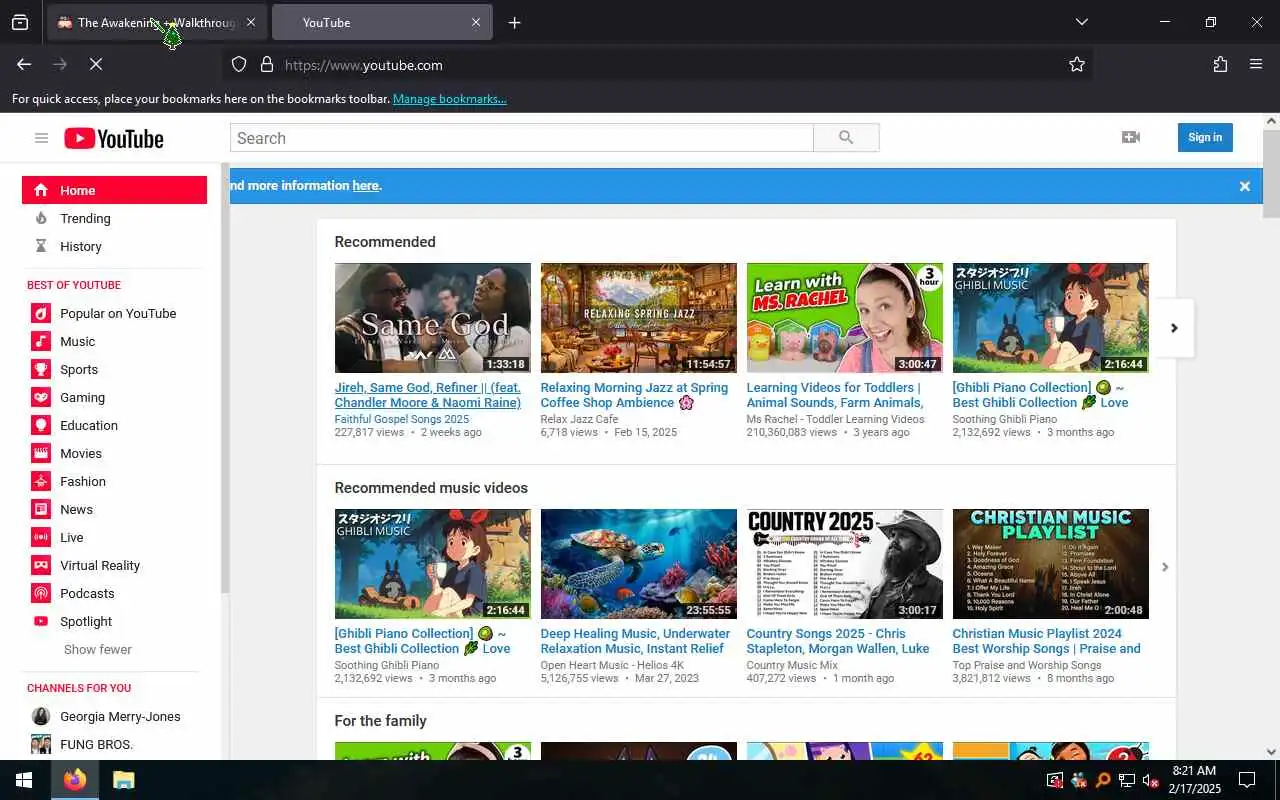This screenshot has height=800, width=1280.
Task: Click the Trending flame icon
Action: [x=41, y=218]
